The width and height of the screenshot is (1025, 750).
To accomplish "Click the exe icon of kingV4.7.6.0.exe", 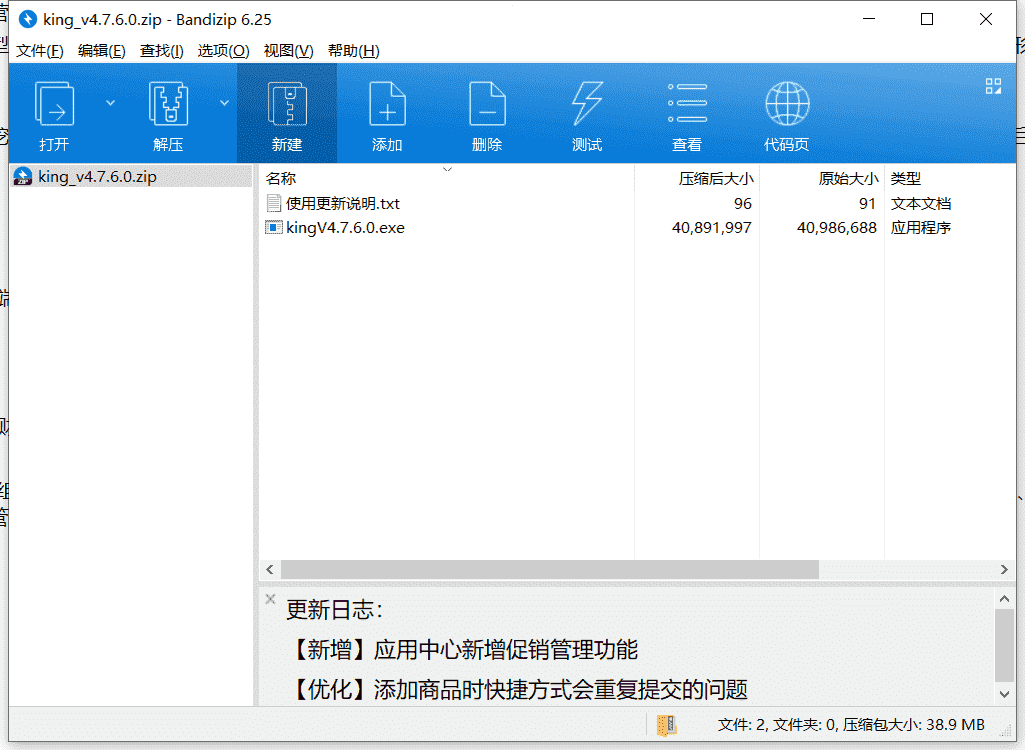I will click(274, 228).
